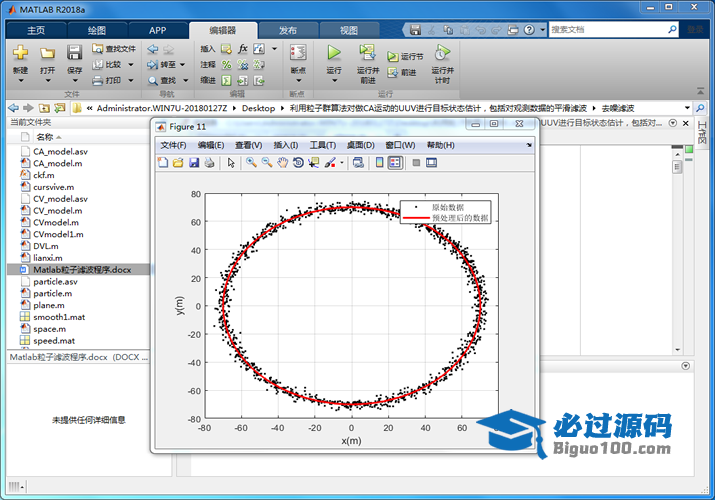Click the Save Figure disk icon
Viewport: 715px width, 500px height.
coord(193,162)
